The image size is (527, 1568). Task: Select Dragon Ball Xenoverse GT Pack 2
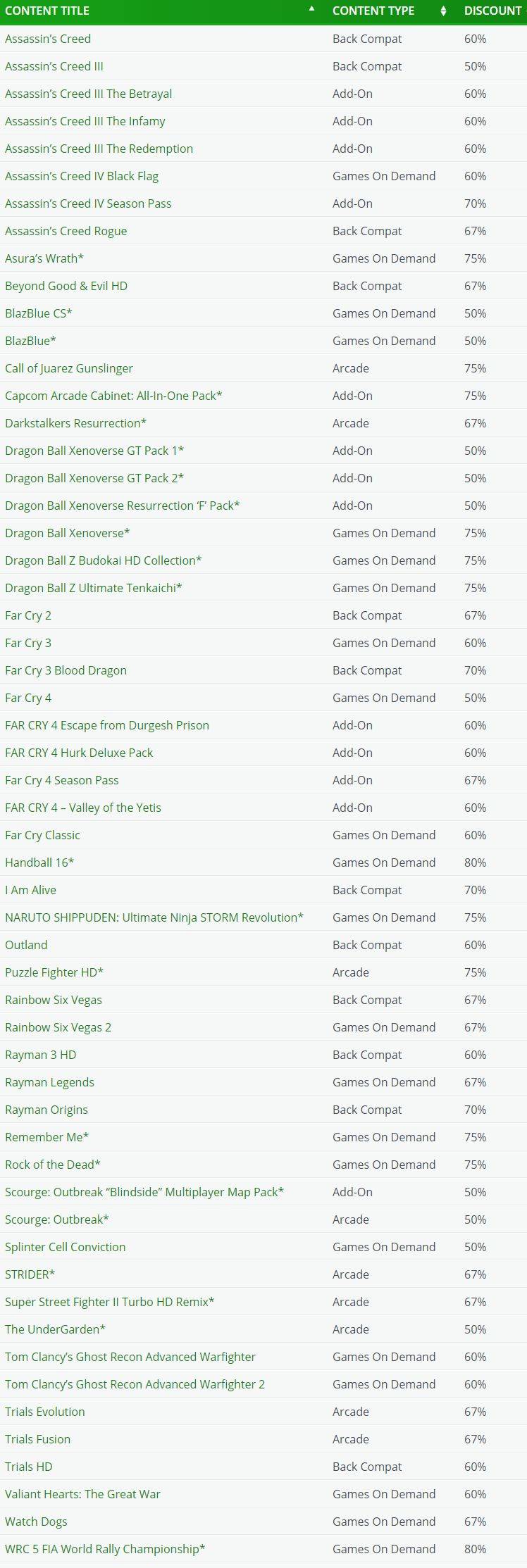tap(94, 478)
